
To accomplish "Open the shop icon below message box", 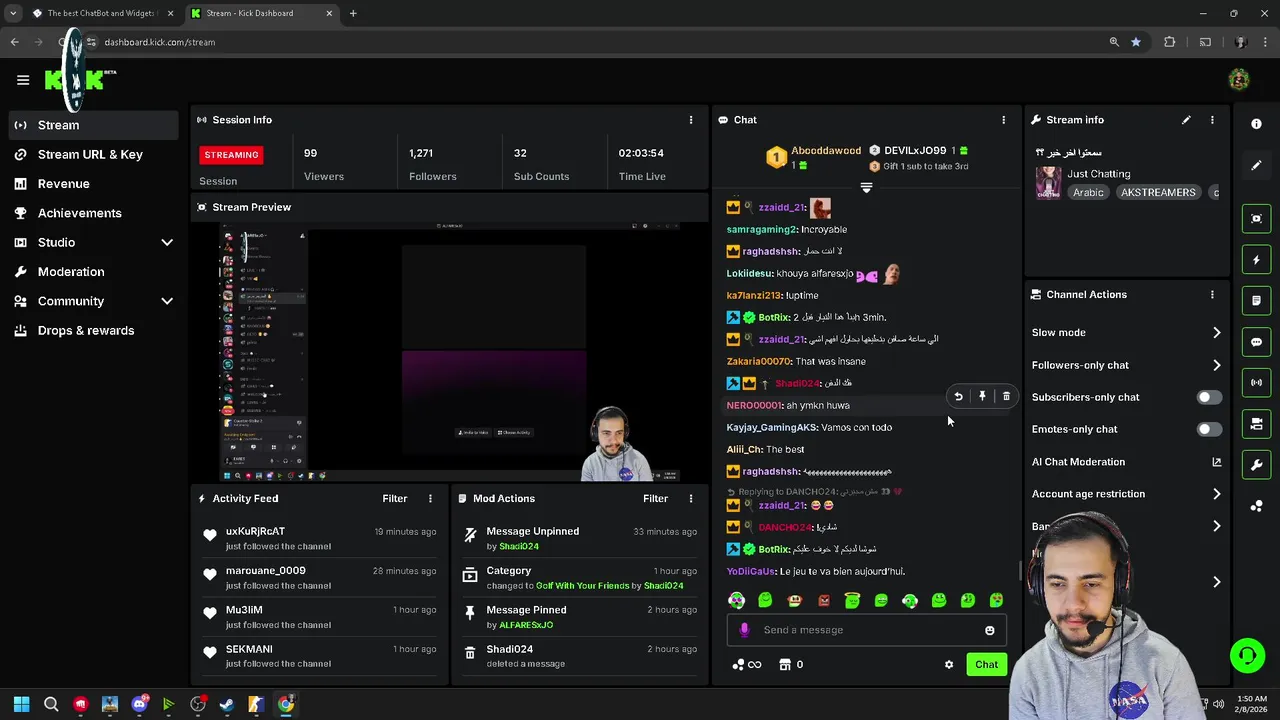I will click(785, 665).
